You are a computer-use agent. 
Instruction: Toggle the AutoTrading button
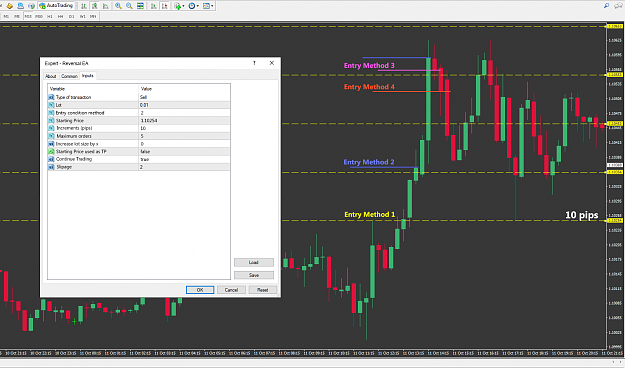click(56, 6)
